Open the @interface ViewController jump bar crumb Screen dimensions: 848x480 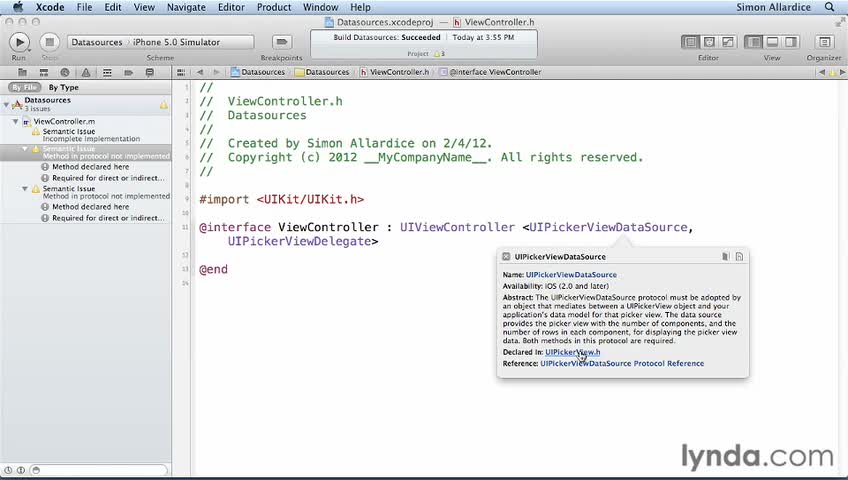pos(490,72)
